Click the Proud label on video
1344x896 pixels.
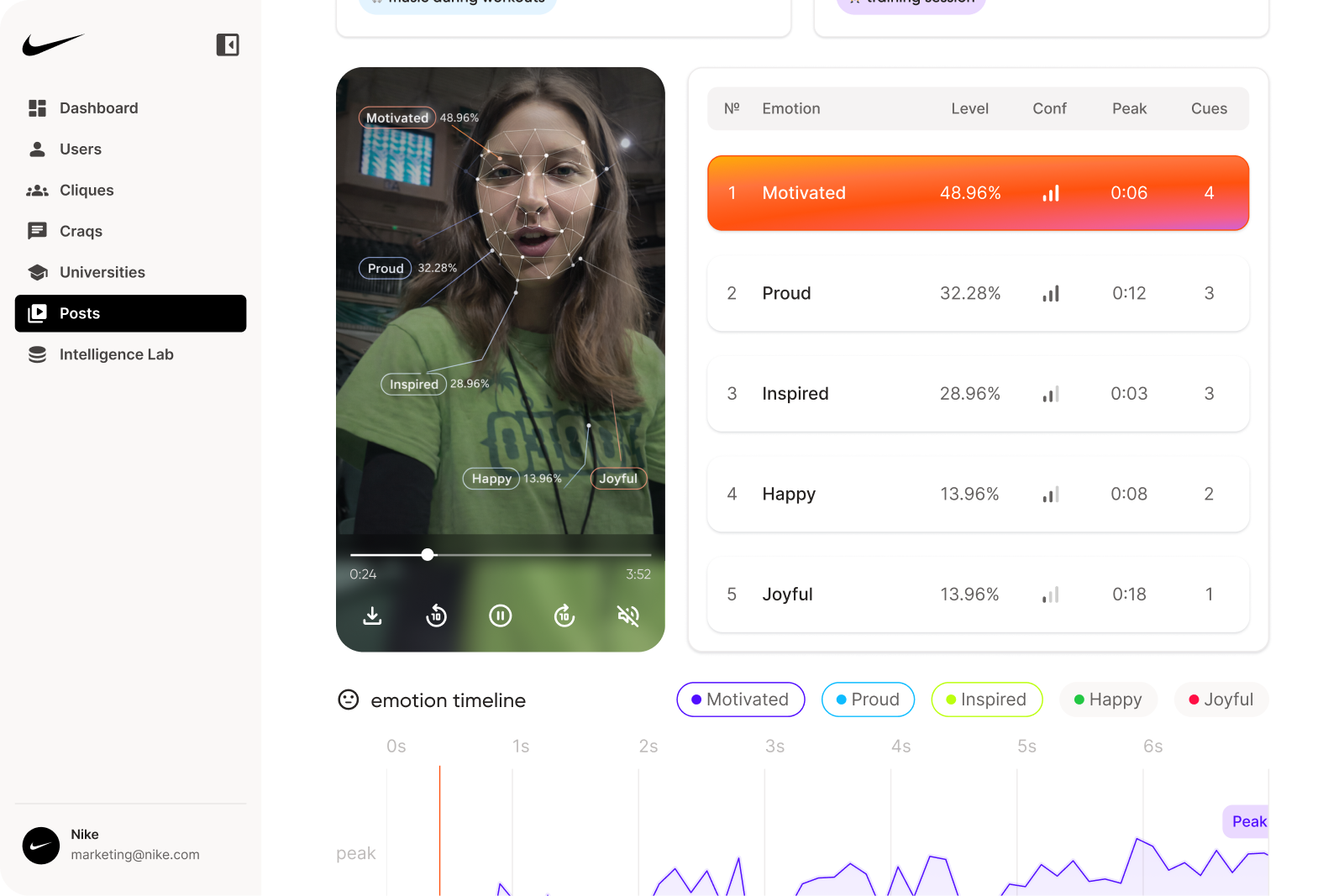386,268
